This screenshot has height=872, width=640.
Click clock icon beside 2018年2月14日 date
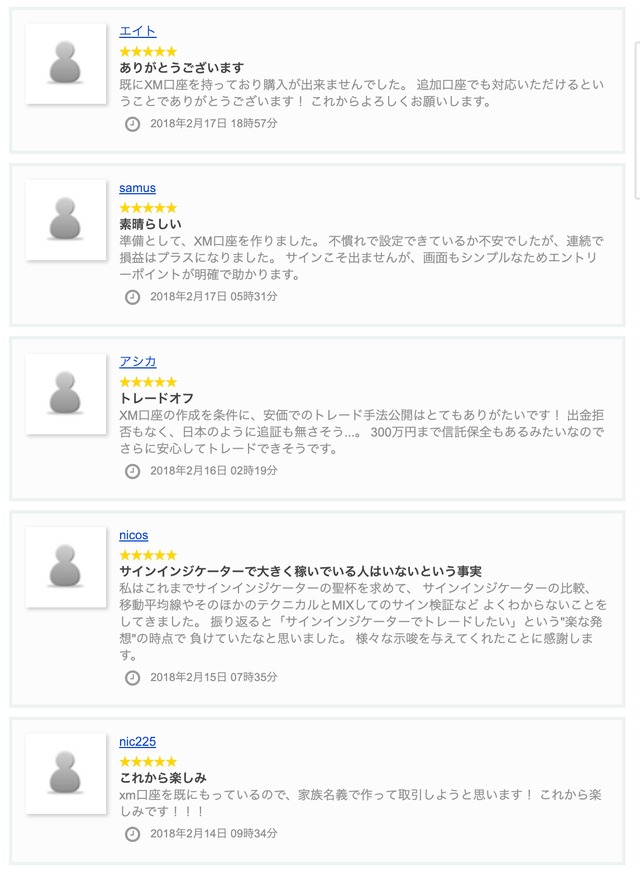coord(132,834)
